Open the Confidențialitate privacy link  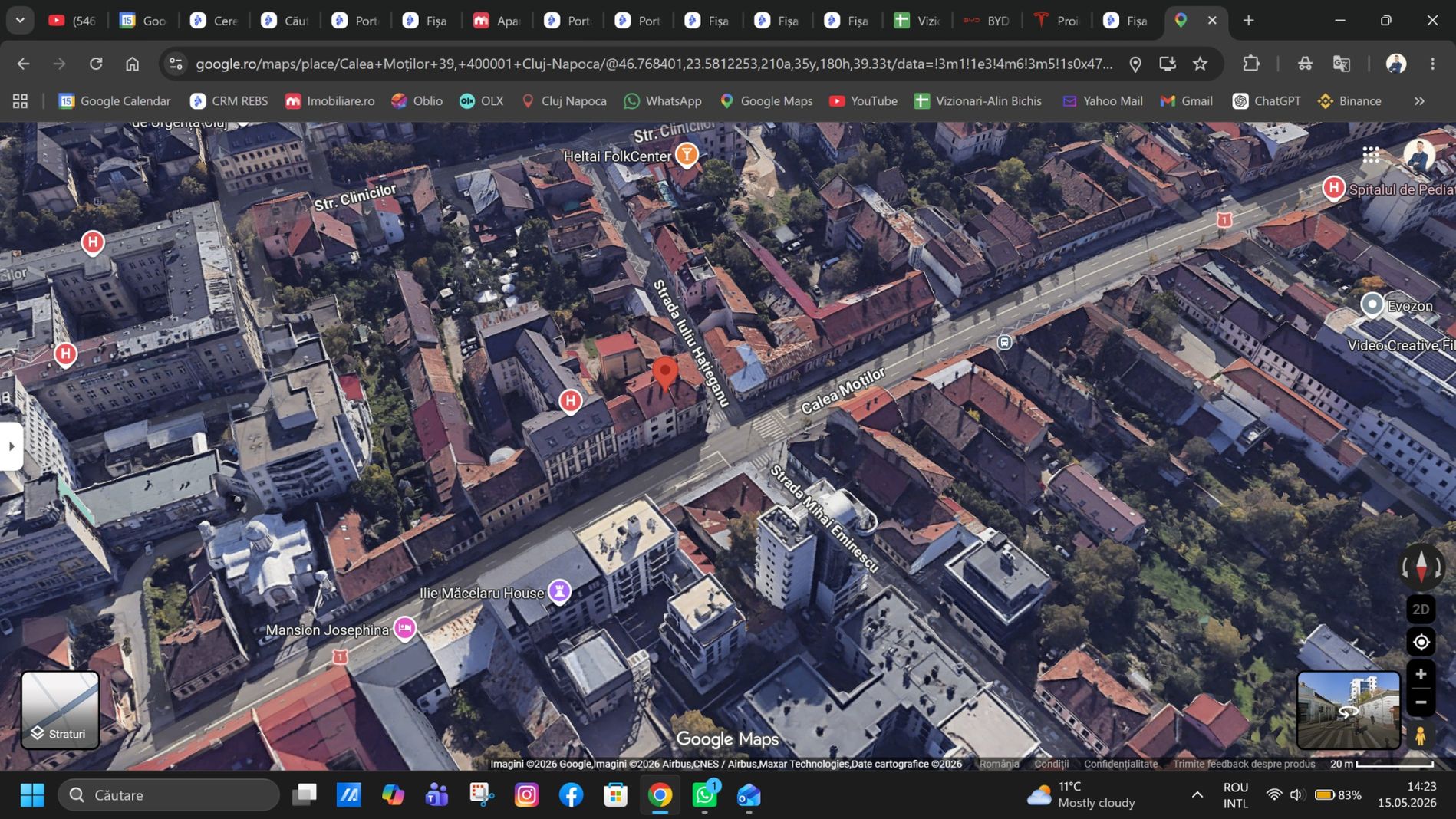pyautogui.click(x=1120, y=764)
